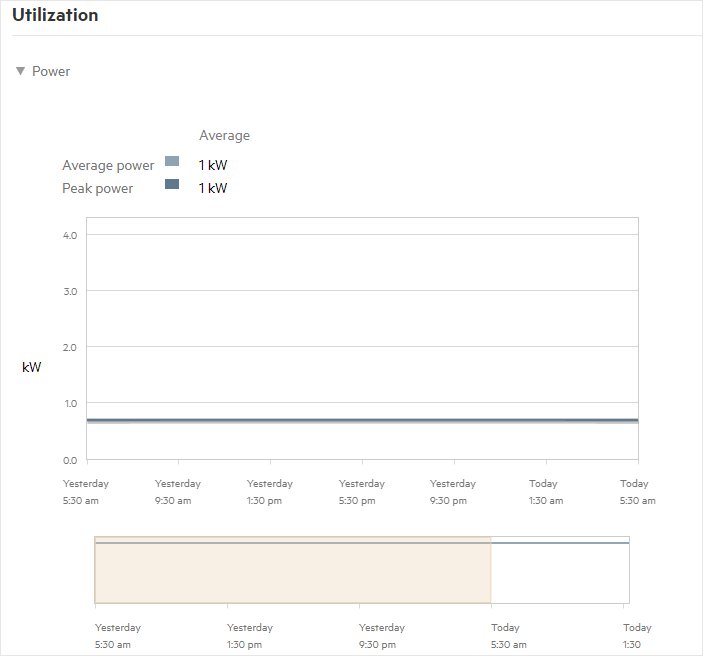
Task: Click the power line in the main chart
Action: 362,421
